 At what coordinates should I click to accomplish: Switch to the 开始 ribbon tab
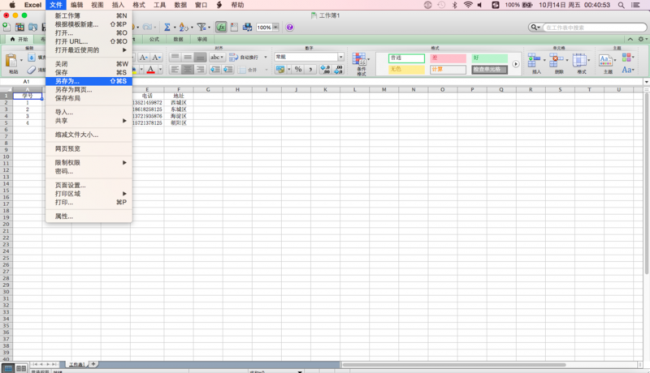coord(19,39)
